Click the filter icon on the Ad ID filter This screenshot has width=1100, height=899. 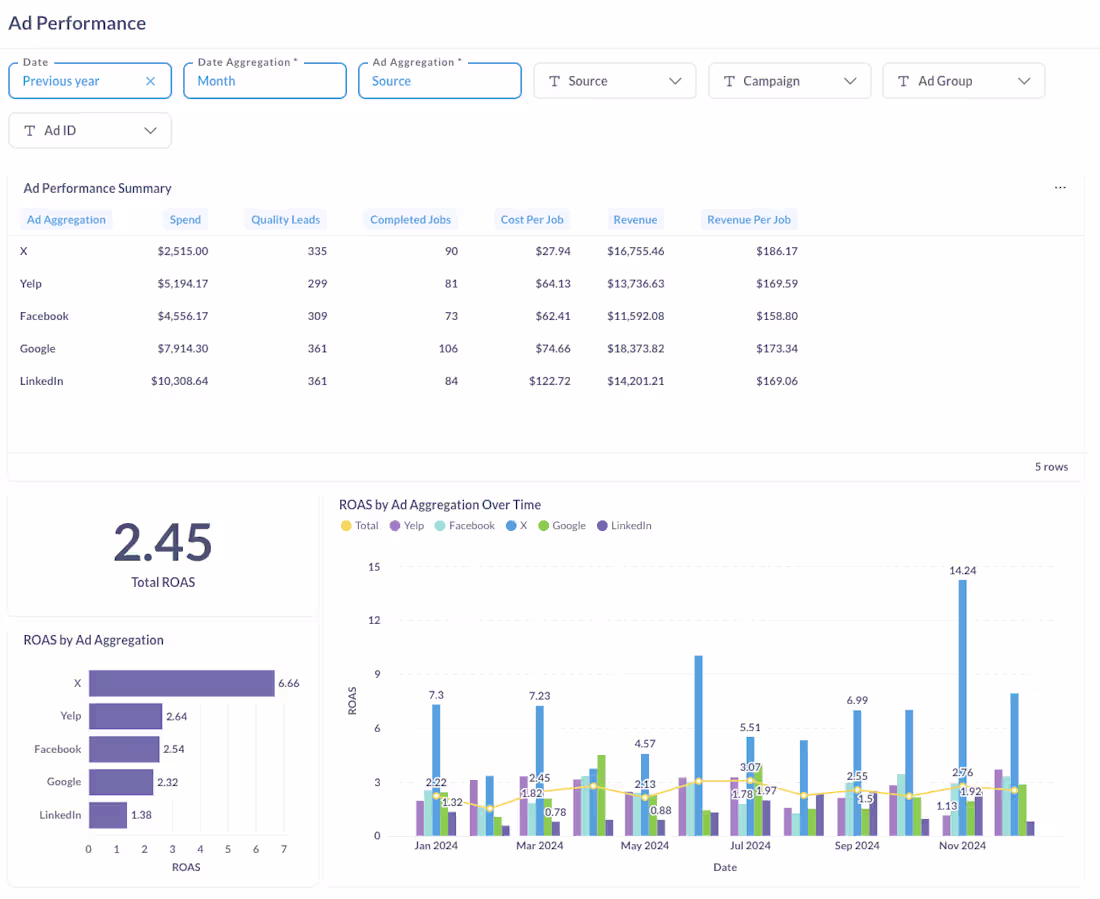(x=29, y=130)
